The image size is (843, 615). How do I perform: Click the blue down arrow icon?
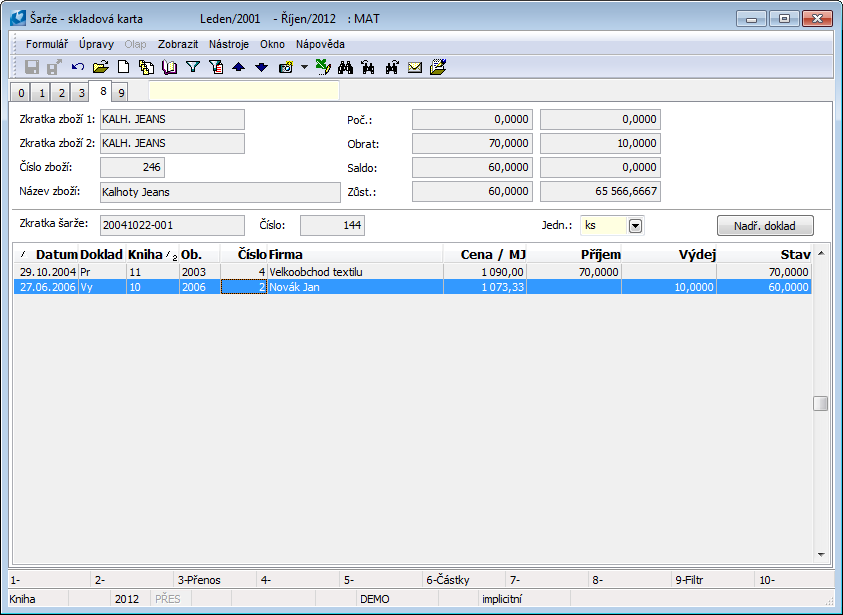click(261, 67)
